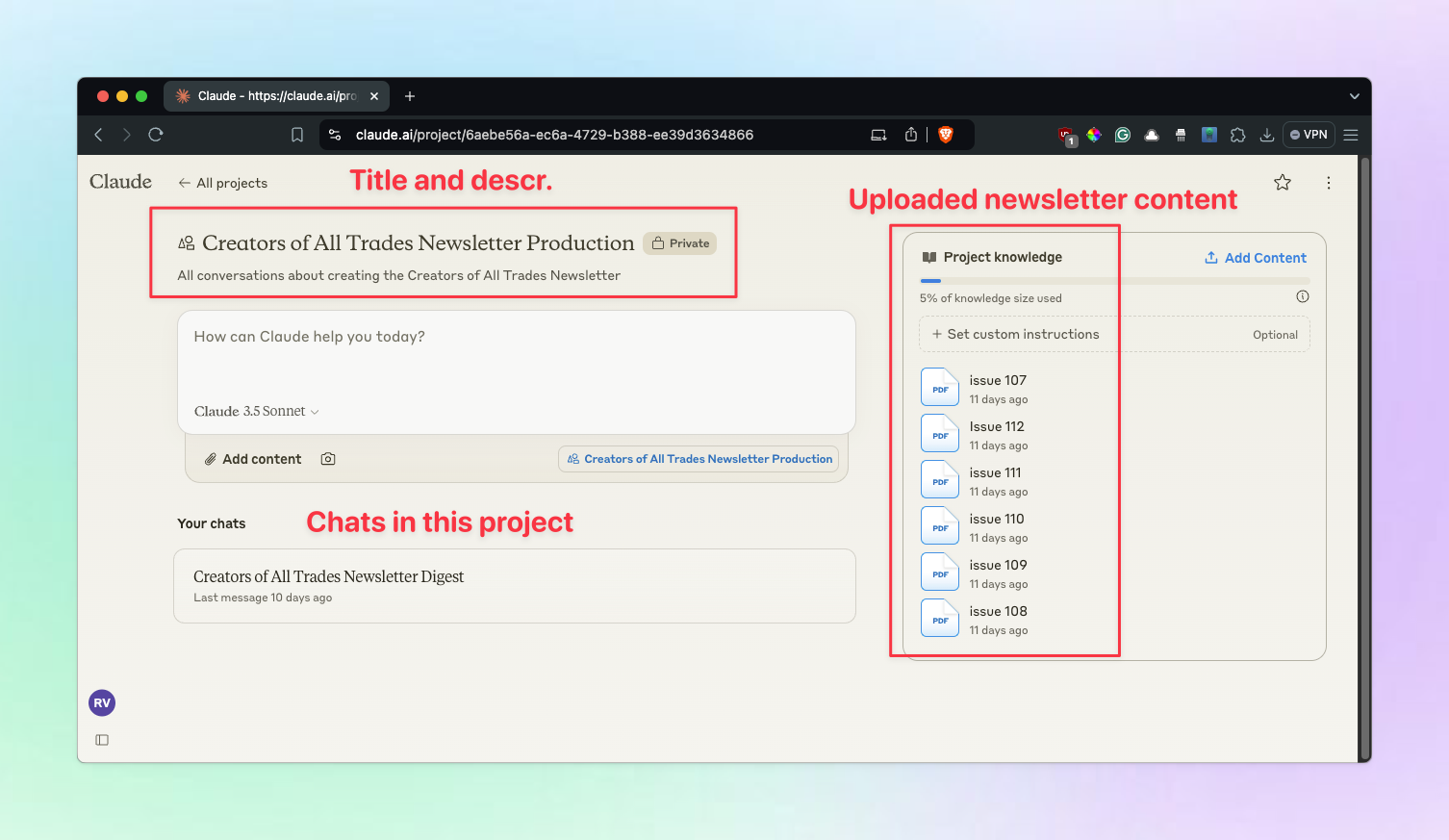Click the 'Project knowledge' heading
The image size is (1449, 840).
click(x=1003, y=257)
